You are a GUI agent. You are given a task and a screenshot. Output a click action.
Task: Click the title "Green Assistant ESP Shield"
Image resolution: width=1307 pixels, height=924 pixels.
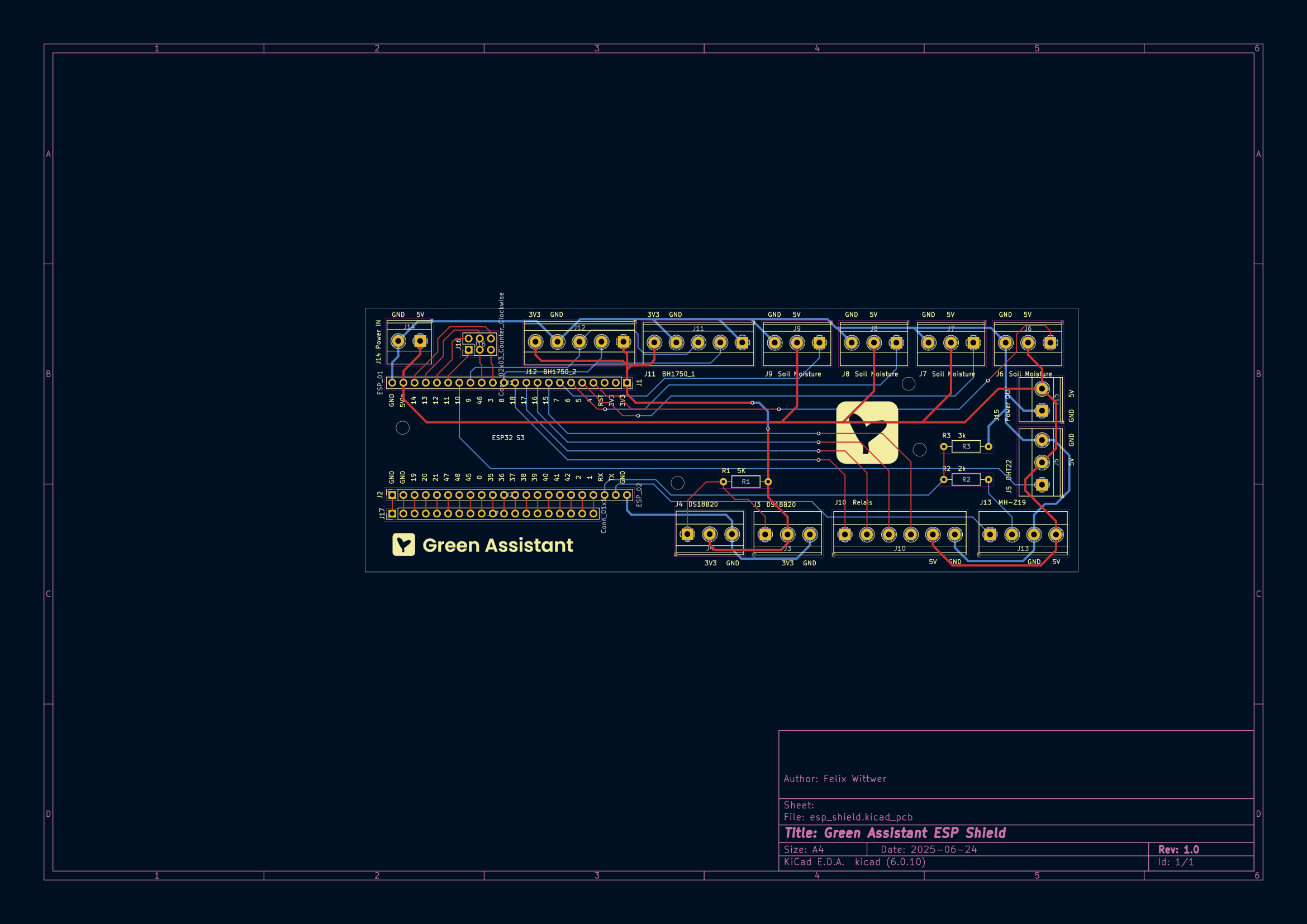[x=895, y=833]
